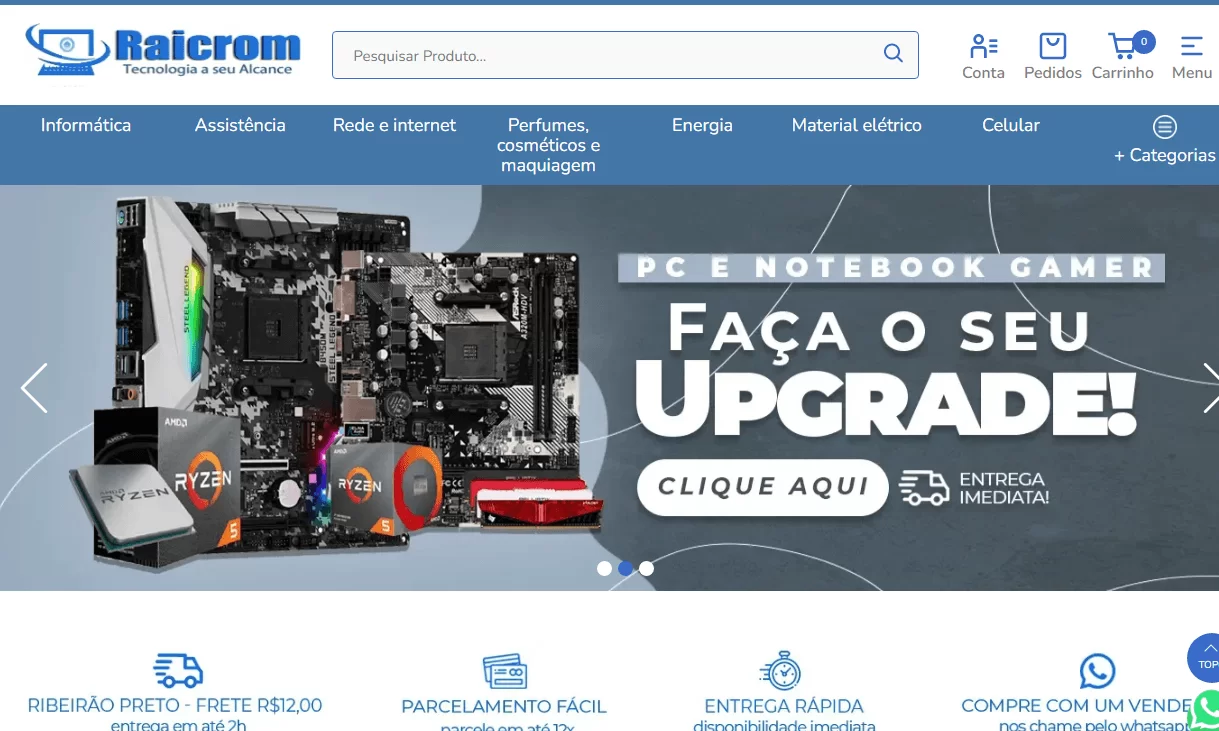Open the Conta account icon

[x=984, y=46]
